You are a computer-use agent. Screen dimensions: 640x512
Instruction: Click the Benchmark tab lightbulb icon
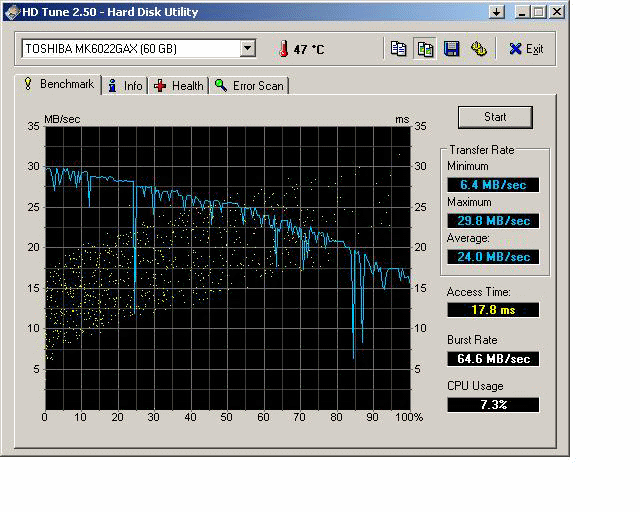[28, 83]
